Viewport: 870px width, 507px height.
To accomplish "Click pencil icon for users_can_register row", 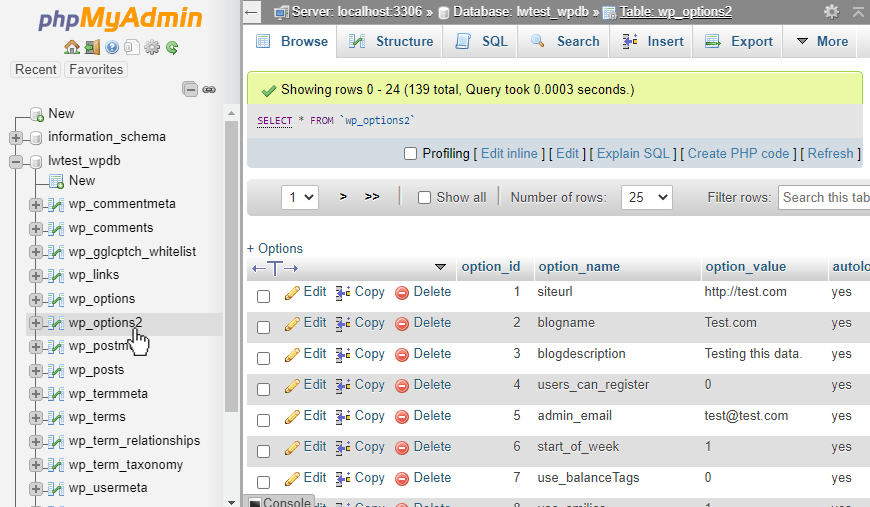I will [292, 386].
